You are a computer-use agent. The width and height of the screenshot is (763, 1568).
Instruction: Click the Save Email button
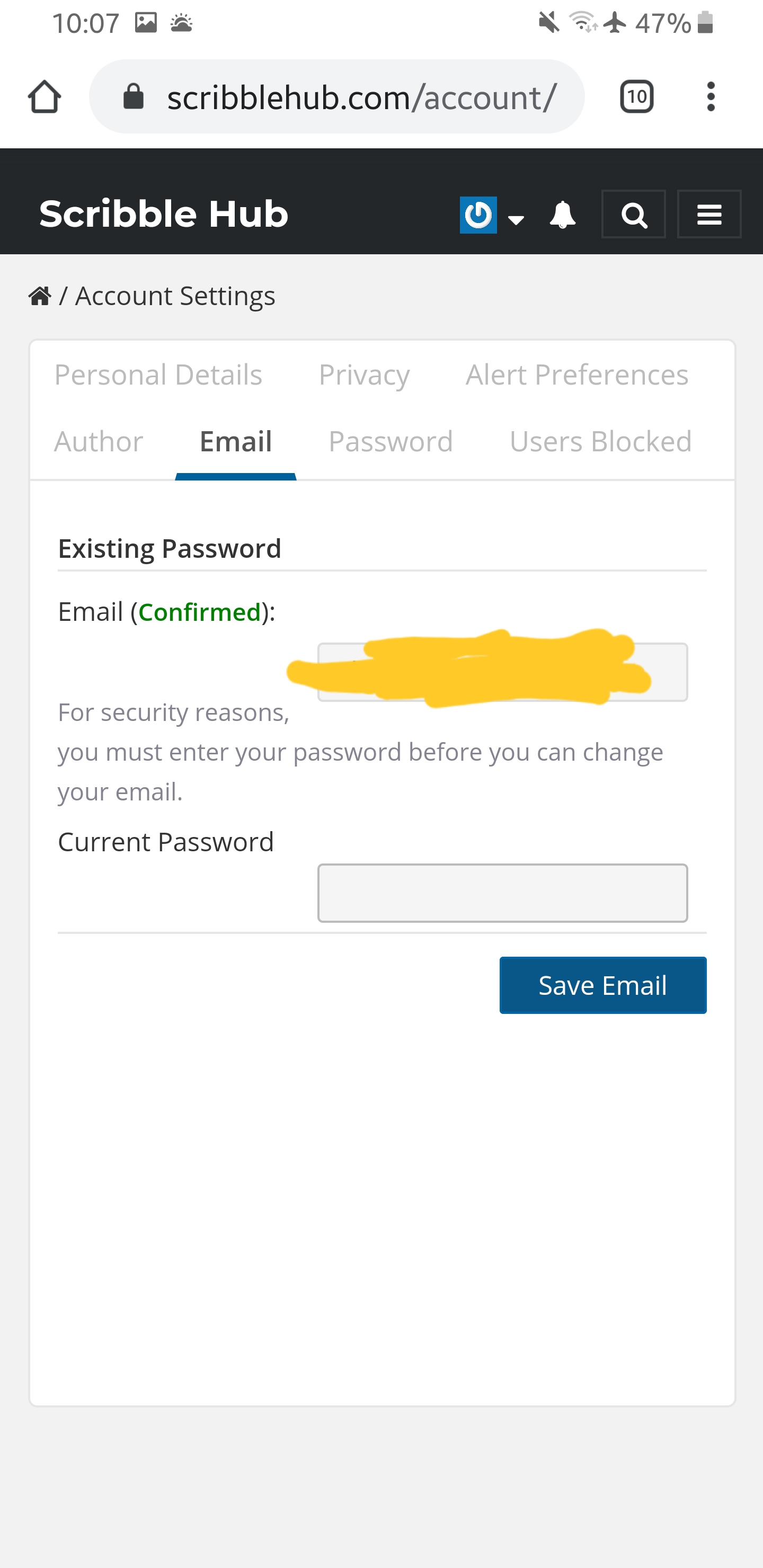tap(603, 985)
